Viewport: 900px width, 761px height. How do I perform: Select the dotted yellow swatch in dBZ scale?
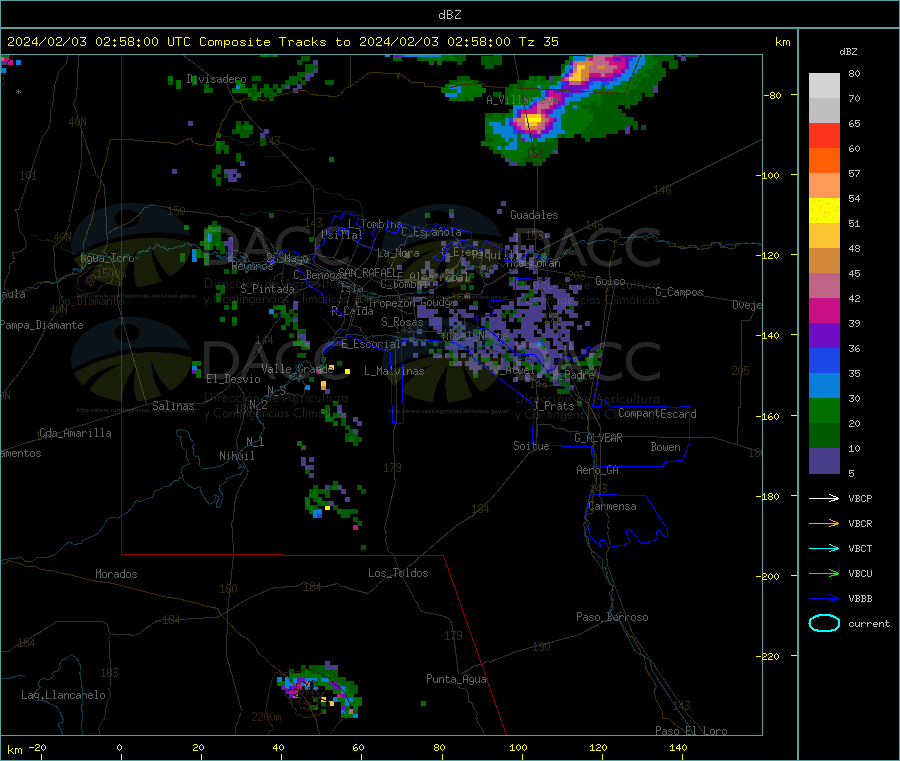(824, 211)
